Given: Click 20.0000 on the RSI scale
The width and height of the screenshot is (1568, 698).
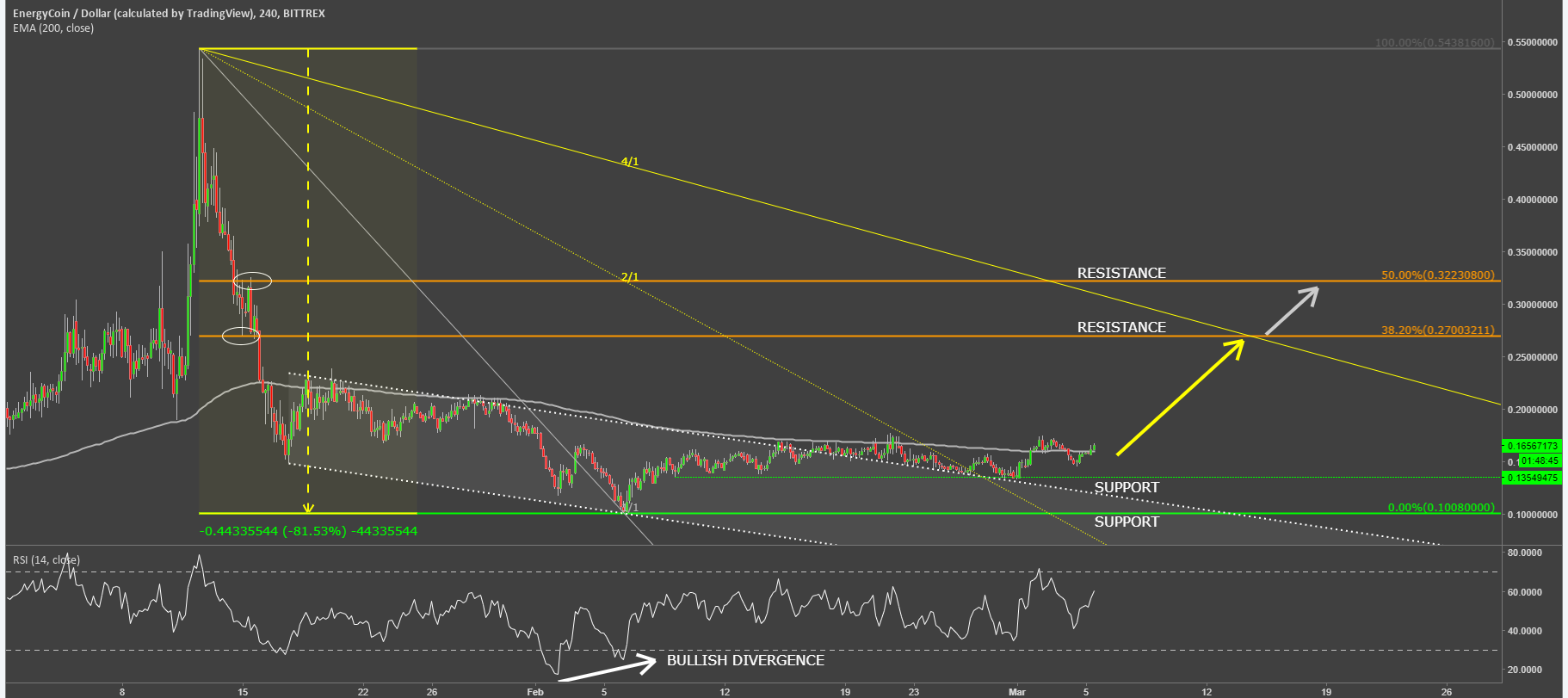Looking at the screenshot, I should 1524,670.
